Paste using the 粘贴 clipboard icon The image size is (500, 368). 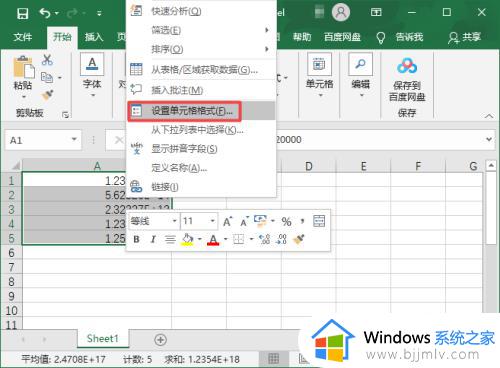[23, 67]
